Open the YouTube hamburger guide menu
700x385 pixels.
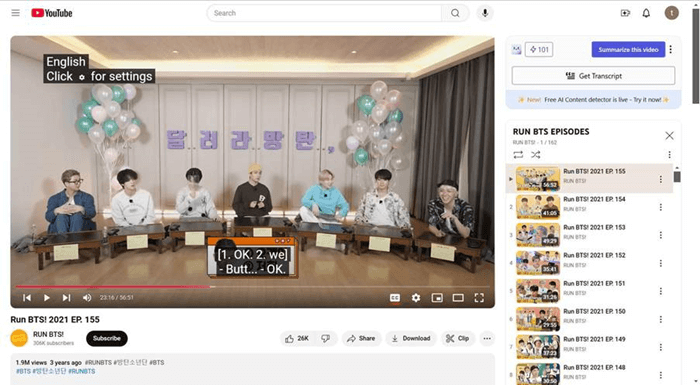click(16, 13)
